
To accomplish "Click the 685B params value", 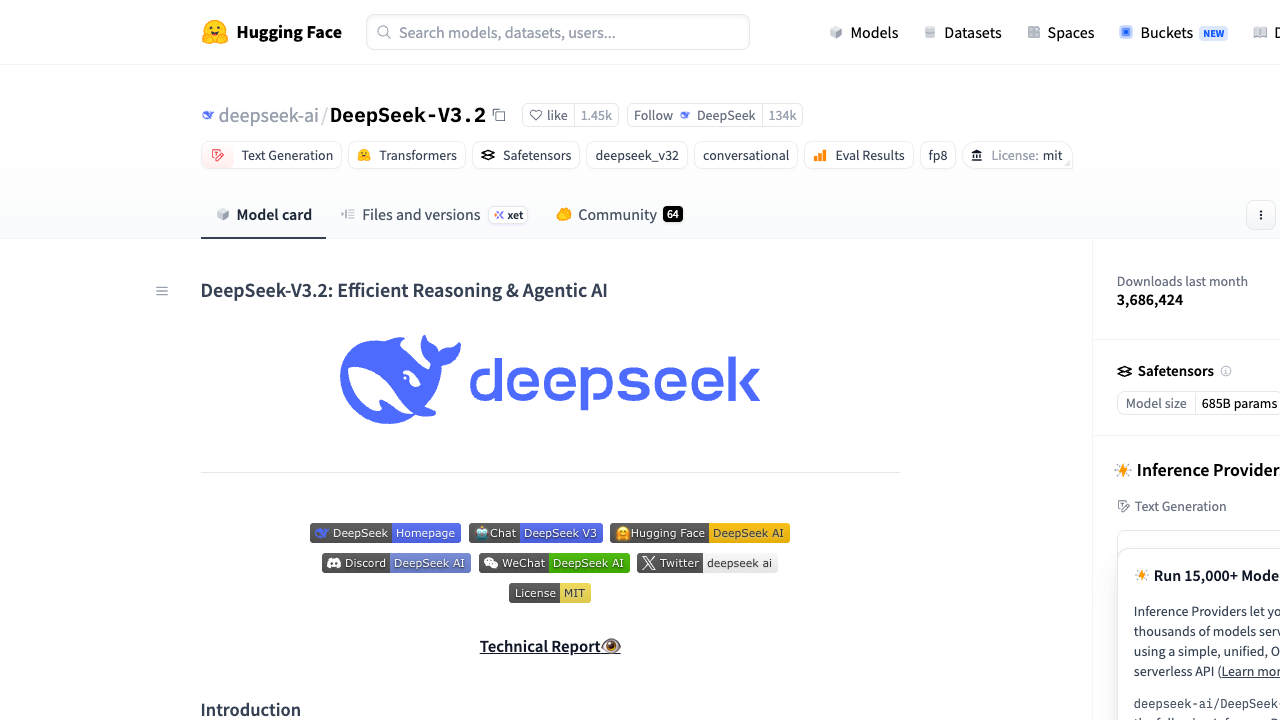I will point(1238,403).
